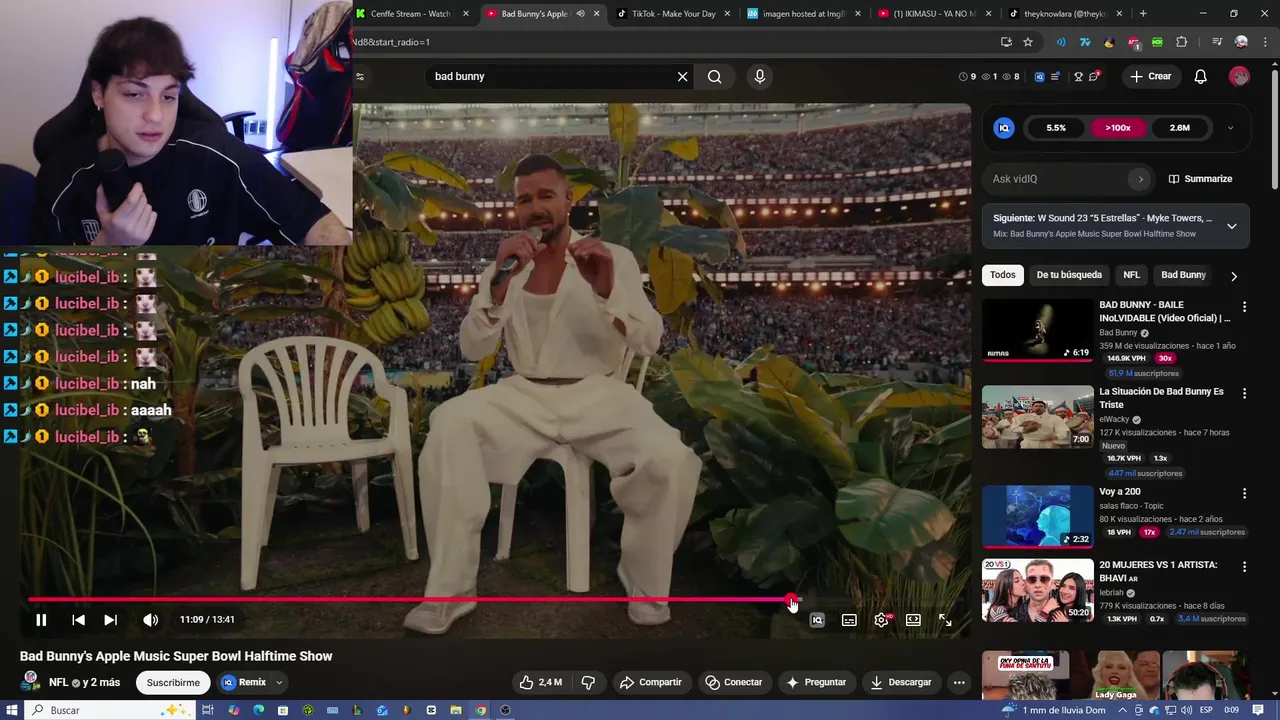This screenshot has width=1280, height=720.
Task: Click the video progress bar scrubber
Action: pos(792,600)
